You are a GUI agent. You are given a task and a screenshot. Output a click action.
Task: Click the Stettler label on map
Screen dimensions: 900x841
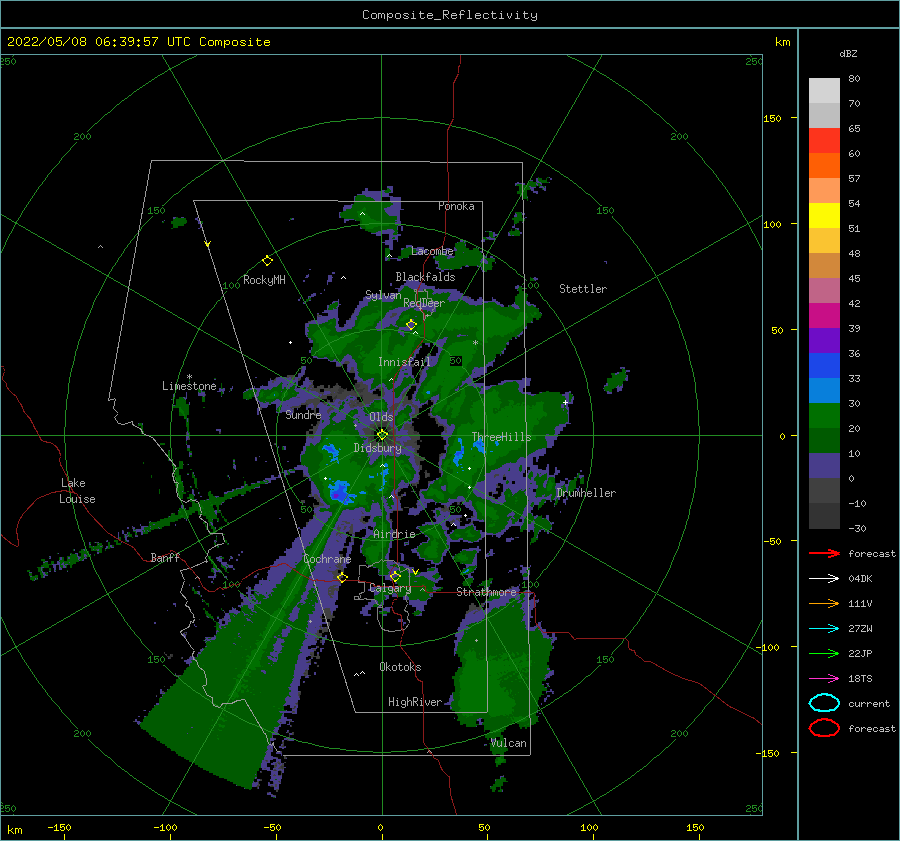point(583,289)
